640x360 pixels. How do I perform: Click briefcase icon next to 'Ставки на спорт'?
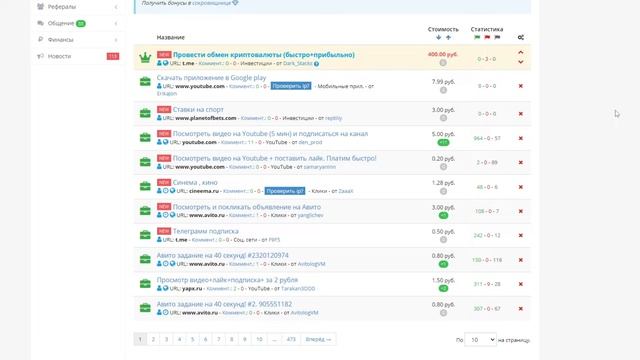click(x=145, y=113)
